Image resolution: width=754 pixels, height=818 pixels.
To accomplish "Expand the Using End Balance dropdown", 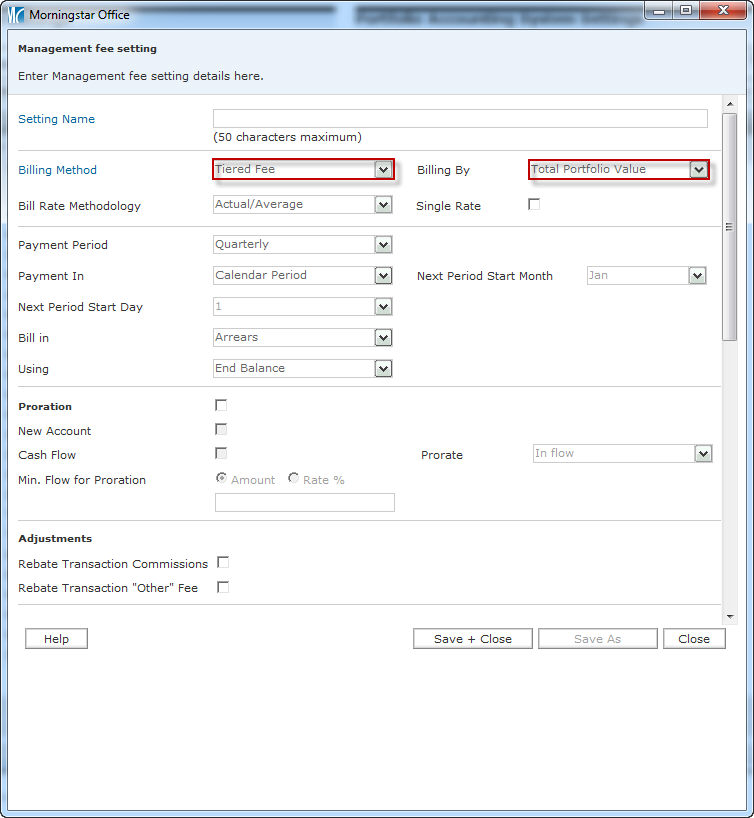I will click(303, 368).
